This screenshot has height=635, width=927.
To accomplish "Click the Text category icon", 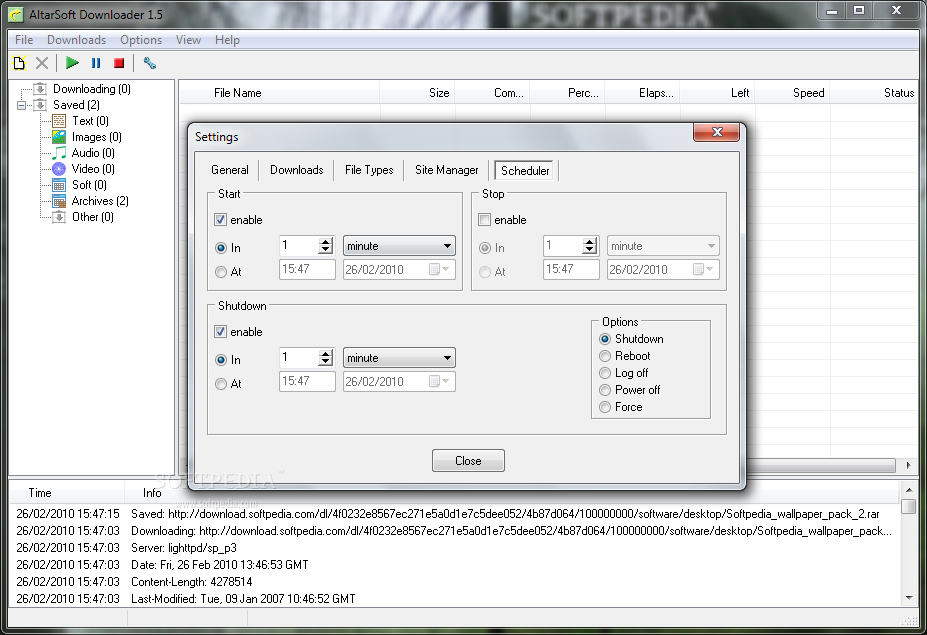I will [x=59, y=121].
